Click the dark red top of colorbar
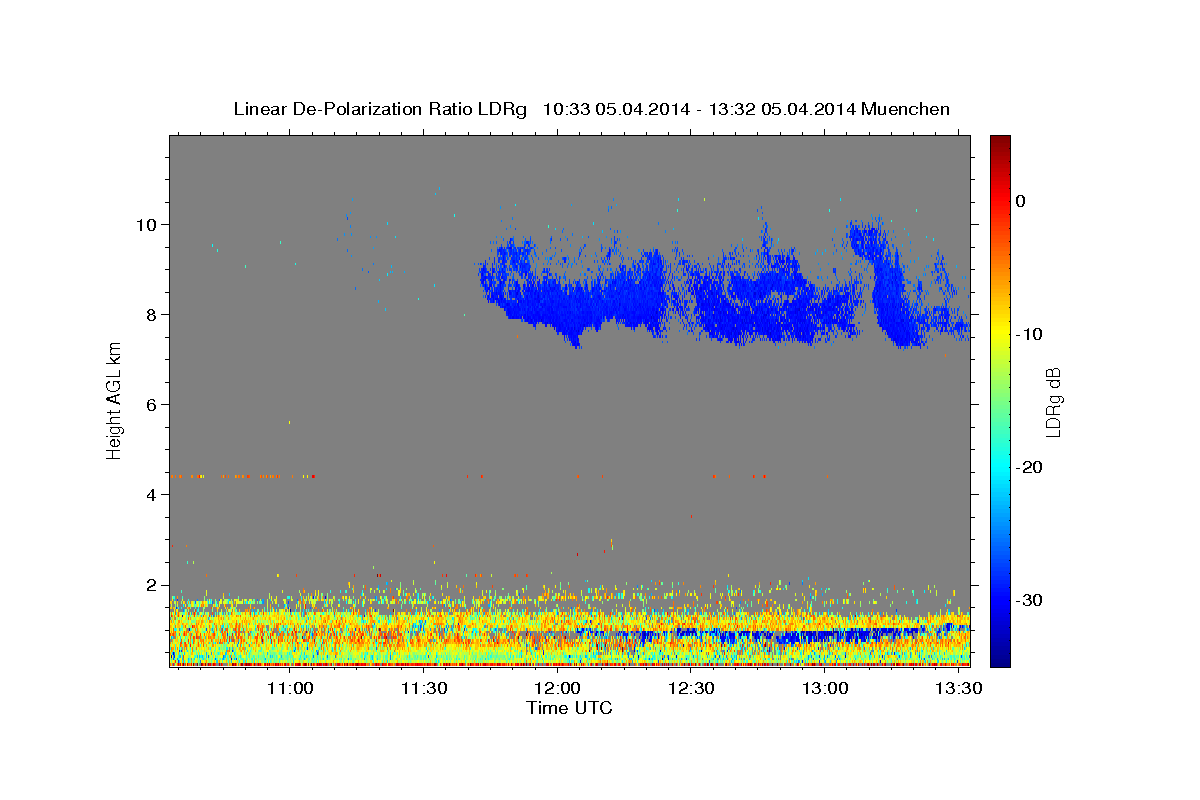Viewport: 1200px width, 800px height. tap(1000, 145)
